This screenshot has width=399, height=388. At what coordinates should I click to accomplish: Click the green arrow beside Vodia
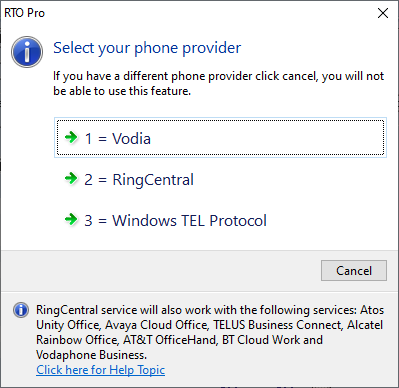click(x=71, y=137)
